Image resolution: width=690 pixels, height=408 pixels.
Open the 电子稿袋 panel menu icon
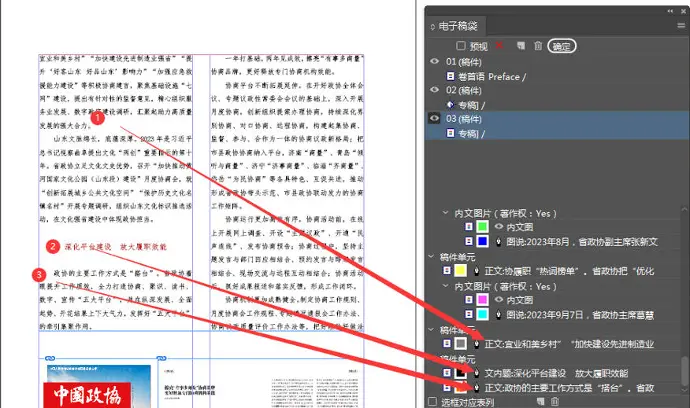[x=679, y=26]
